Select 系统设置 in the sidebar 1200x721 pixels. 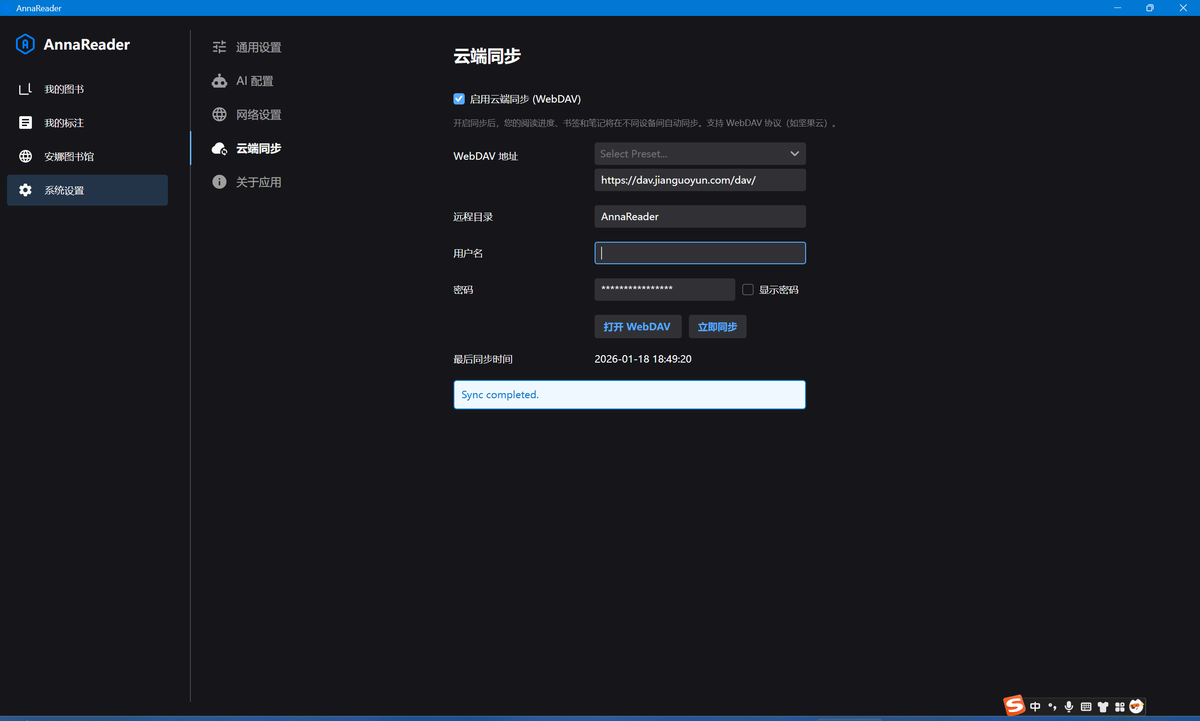87,190
